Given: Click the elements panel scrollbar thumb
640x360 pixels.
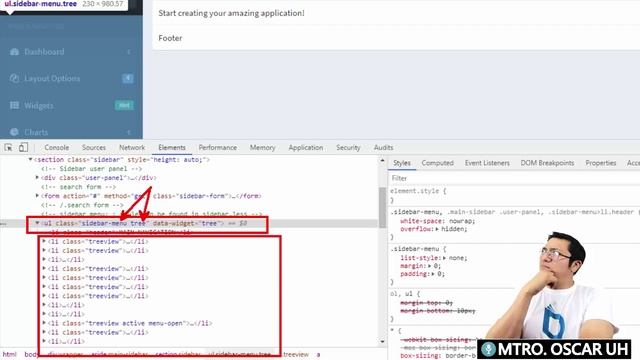Looking at the screenshot, I should point(382,207).
